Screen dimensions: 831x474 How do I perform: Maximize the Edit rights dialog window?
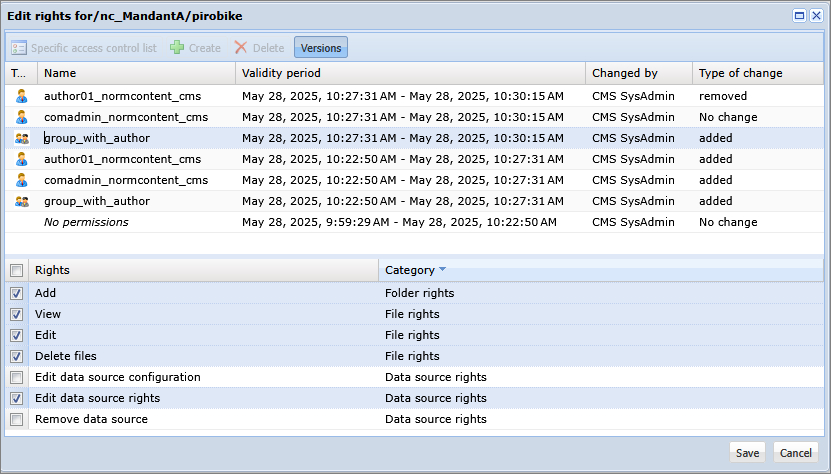click(x=800, y=15)
